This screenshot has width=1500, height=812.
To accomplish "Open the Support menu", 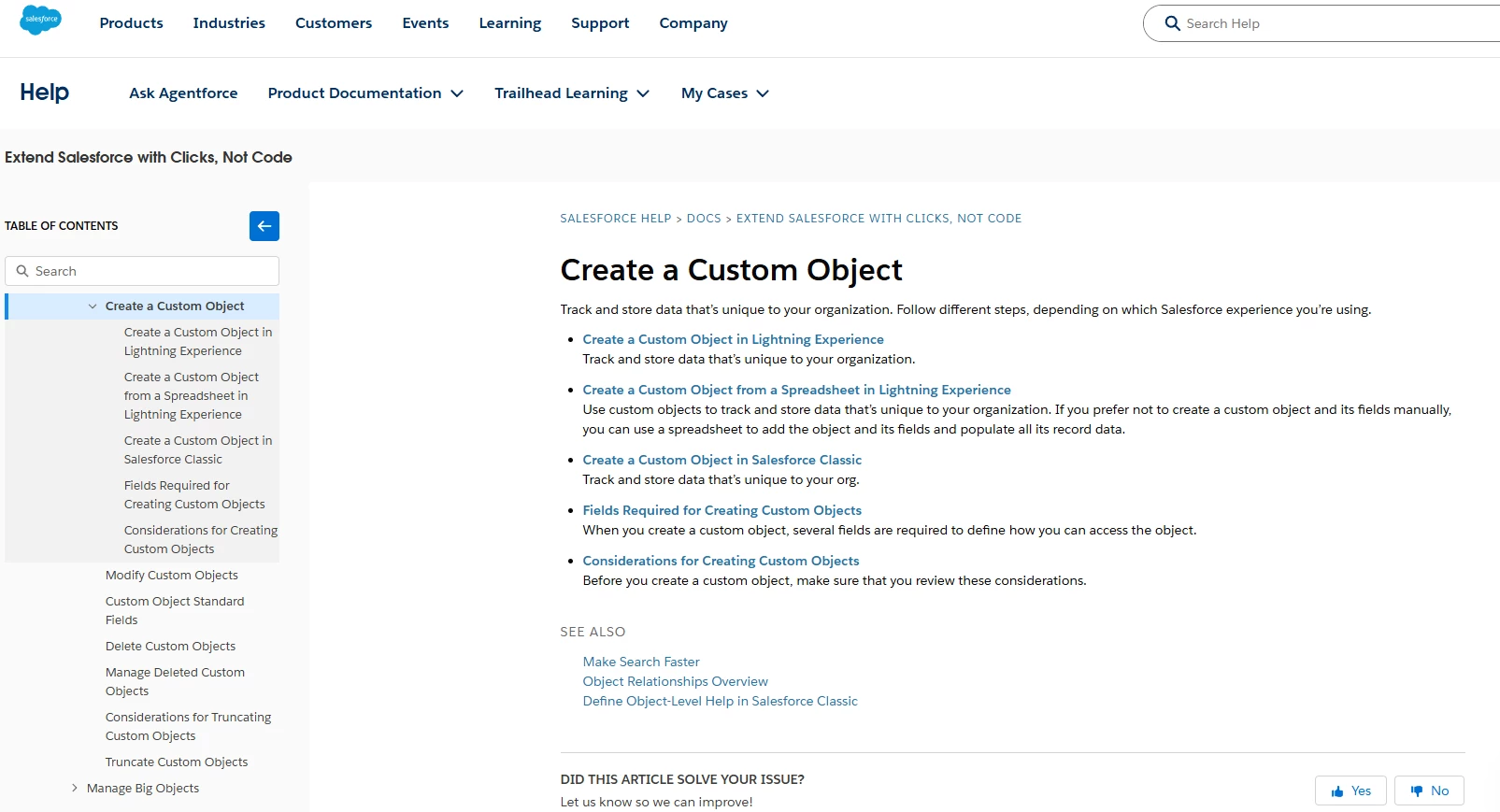I will pos(600,23).
